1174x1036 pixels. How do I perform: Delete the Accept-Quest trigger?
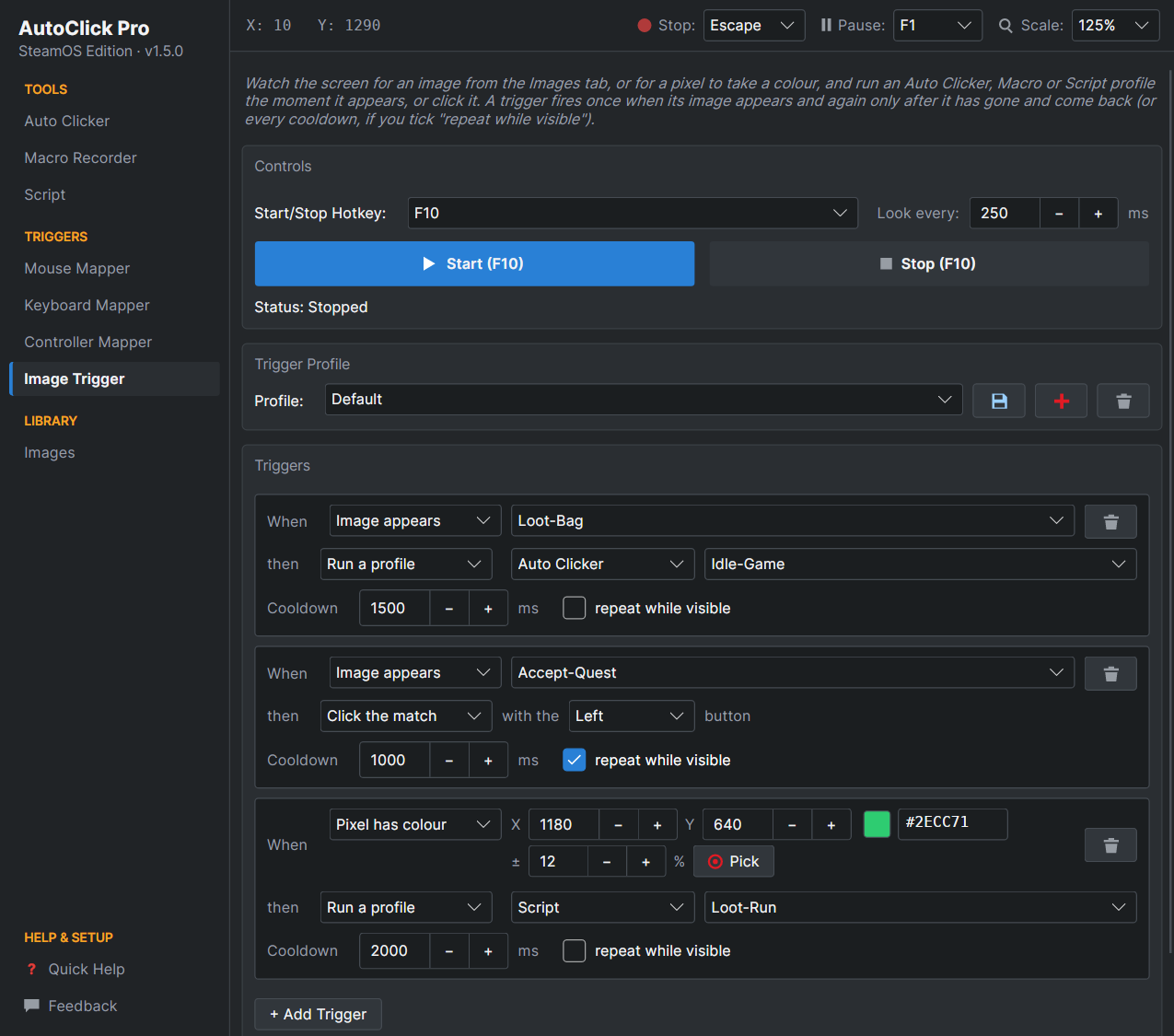pos(1110,673)
